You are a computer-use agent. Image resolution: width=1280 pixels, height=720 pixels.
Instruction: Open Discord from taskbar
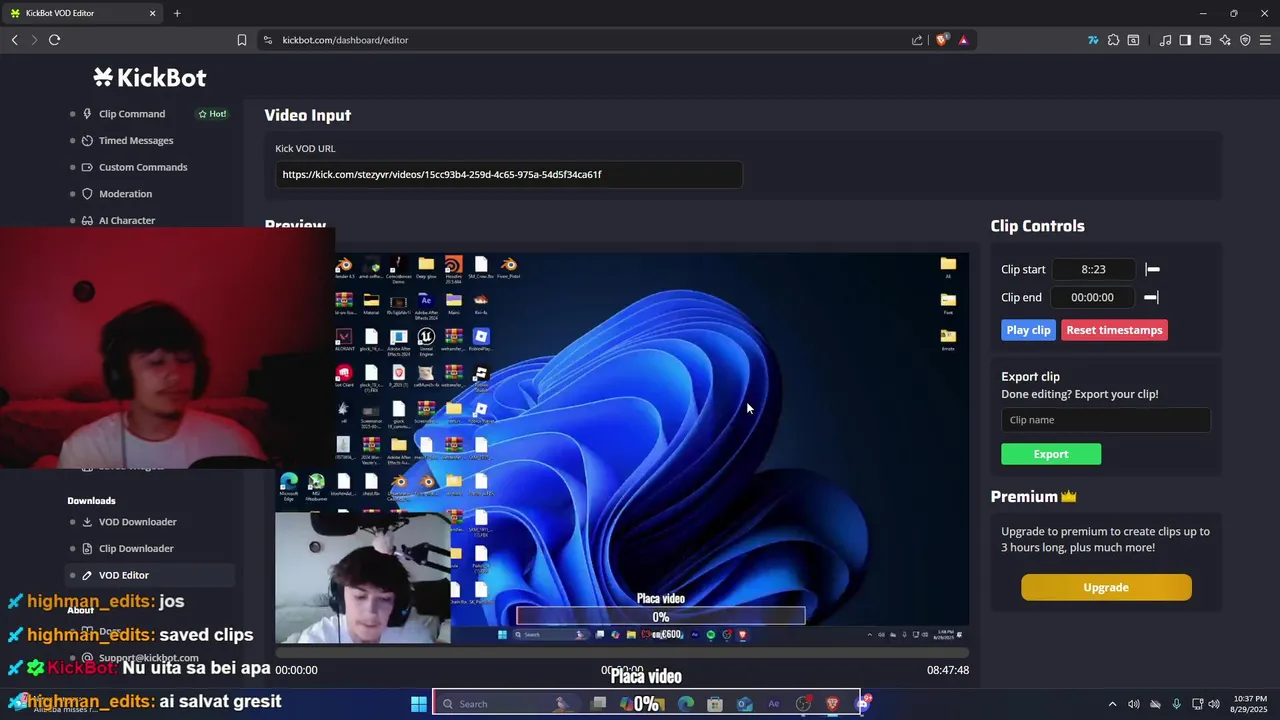pyautogui.click(x=862, y=704)
